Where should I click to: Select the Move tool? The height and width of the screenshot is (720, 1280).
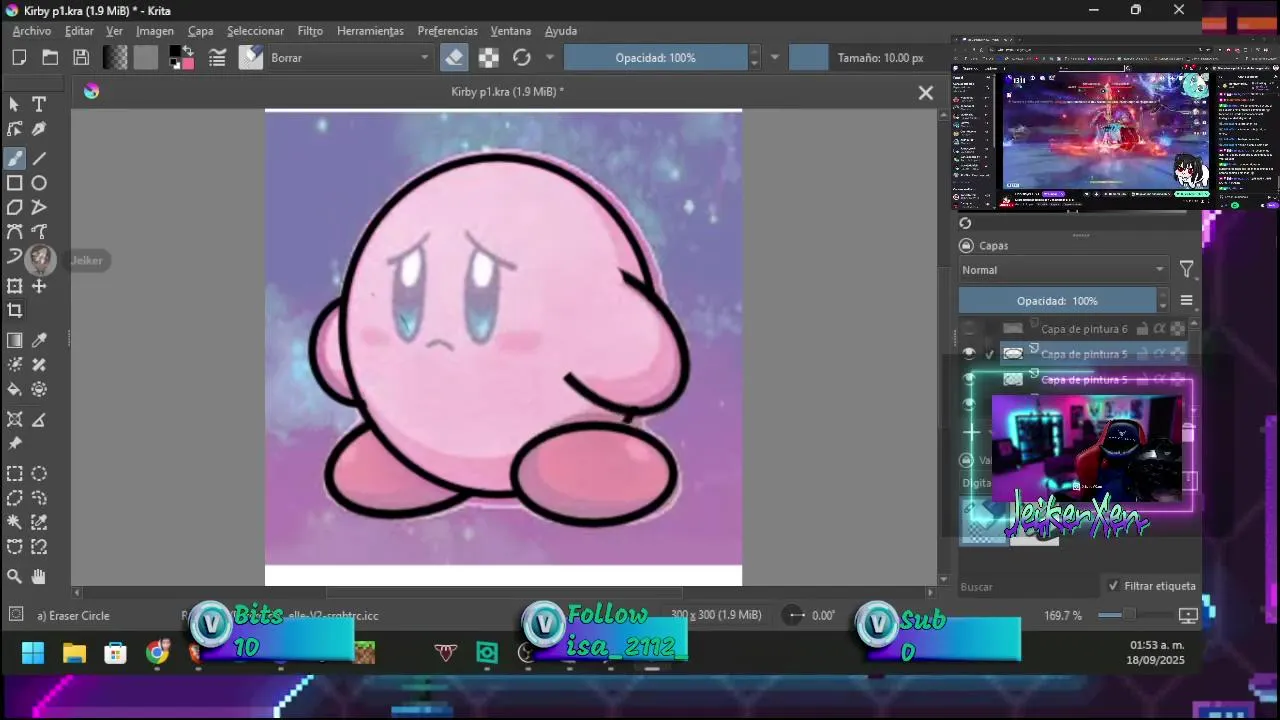[39, 286]
